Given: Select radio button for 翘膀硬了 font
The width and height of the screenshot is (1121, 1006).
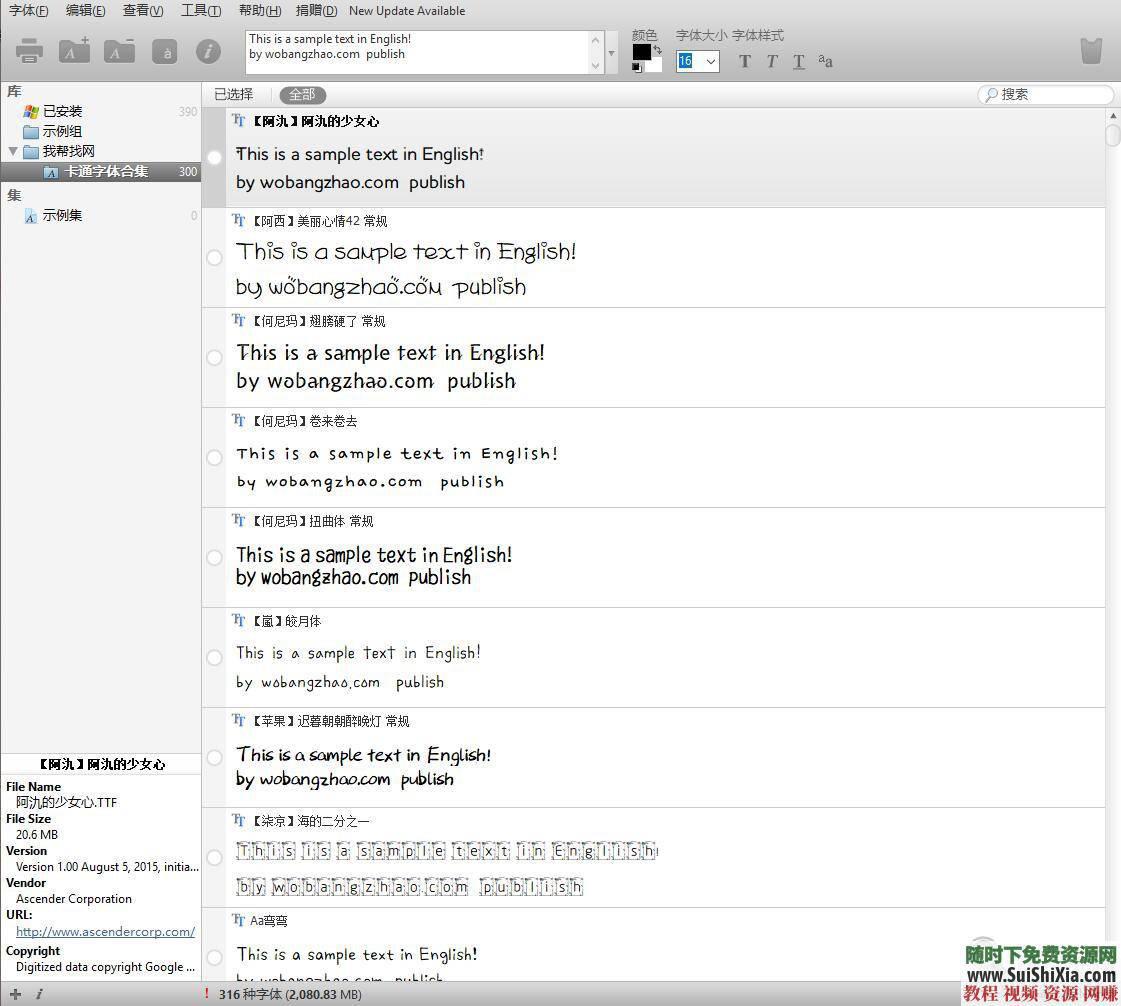Looking at the screenshot, I should click(x=214, y=358).
